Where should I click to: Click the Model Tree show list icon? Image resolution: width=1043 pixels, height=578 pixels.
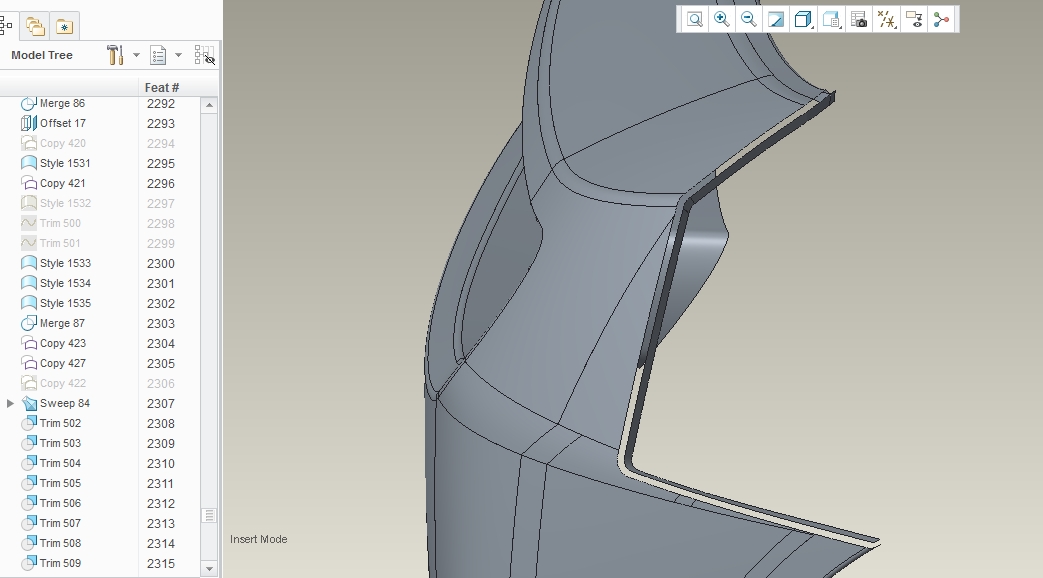[158, 55]
